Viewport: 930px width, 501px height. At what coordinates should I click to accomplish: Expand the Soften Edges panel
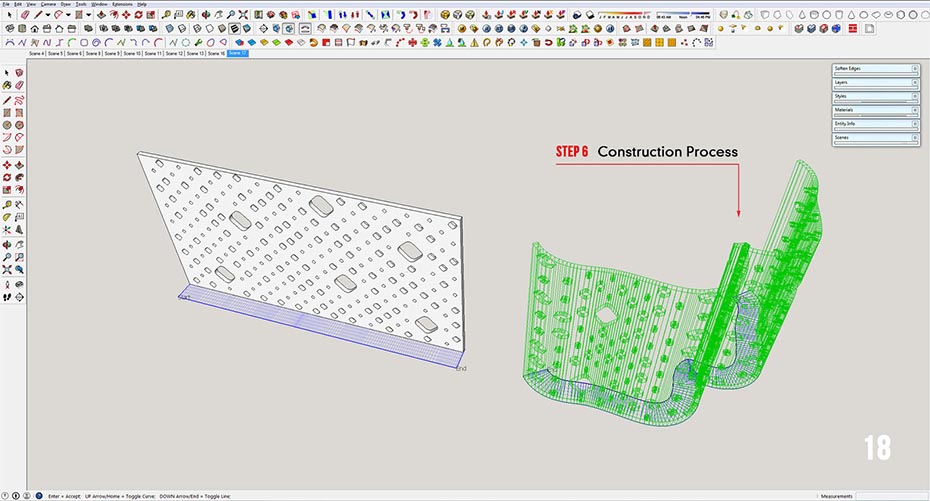pyautogui.click(x=875, y=68)
